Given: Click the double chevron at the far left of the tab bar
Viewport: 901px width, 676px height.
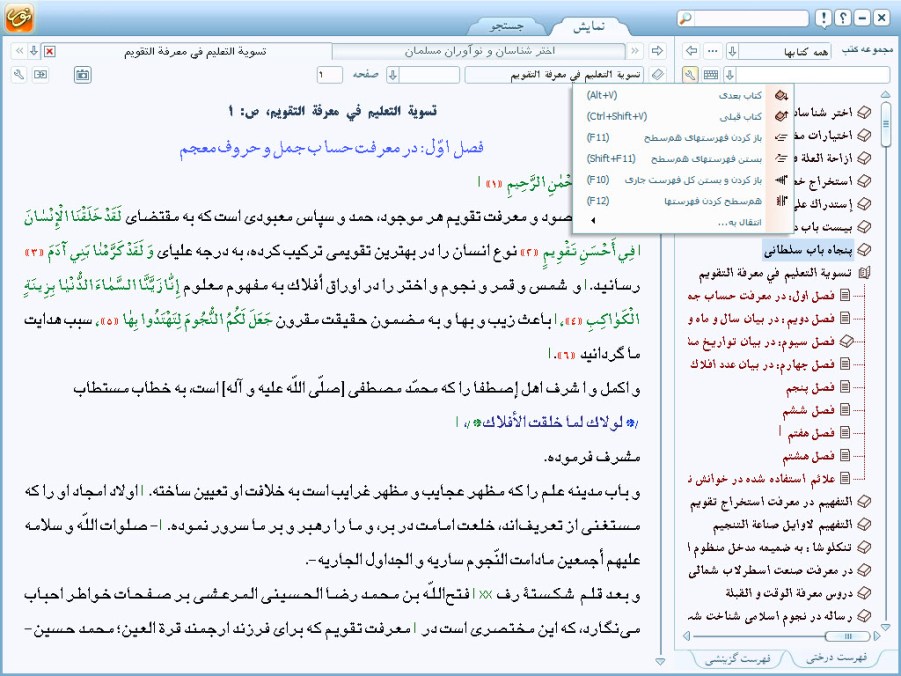Looking at the screenshot, I should (20, 51).
